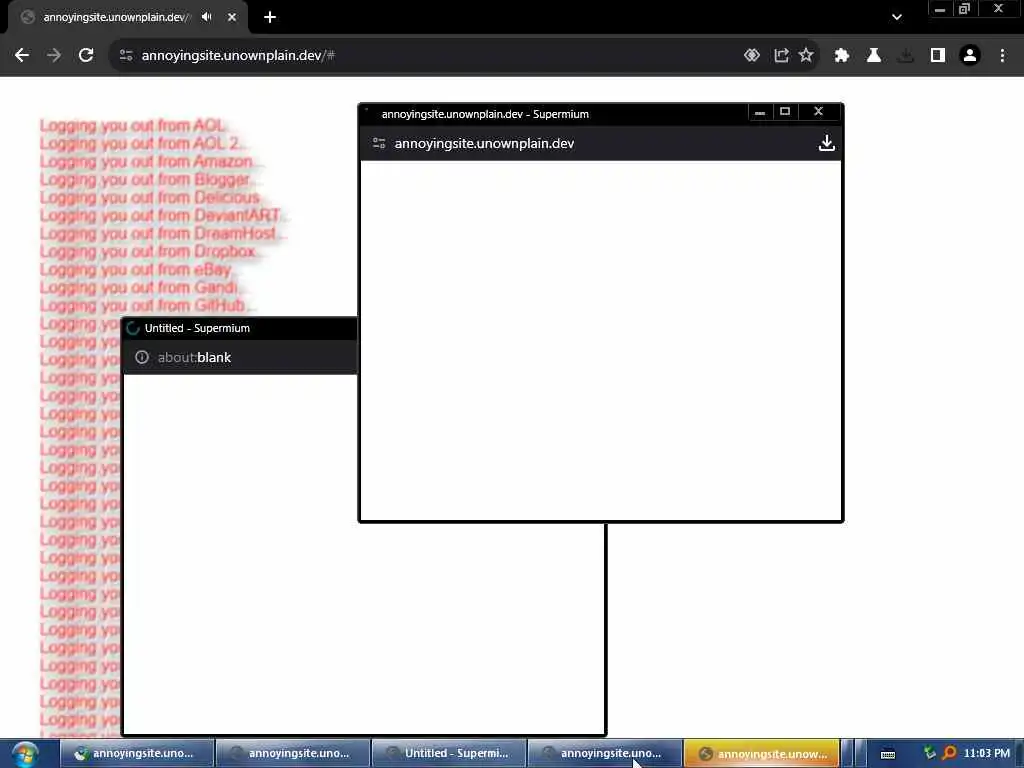The height and width of the screenshot is (768, 1024).
Task: Click 'Logging you out from eBay' text
Action: tap(136, 269)
